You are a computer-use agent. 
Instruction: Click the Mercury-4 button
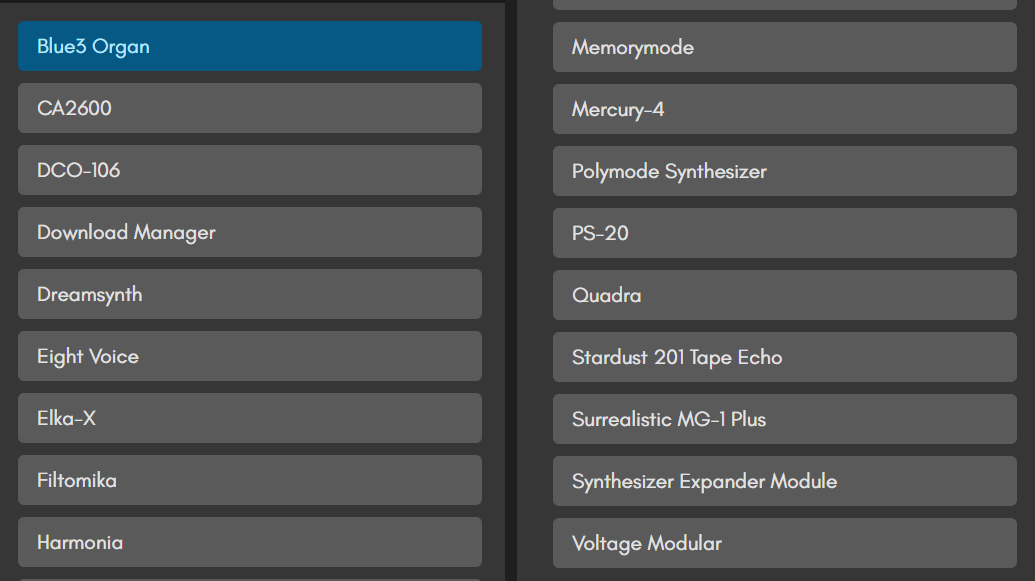pos(784,109)
